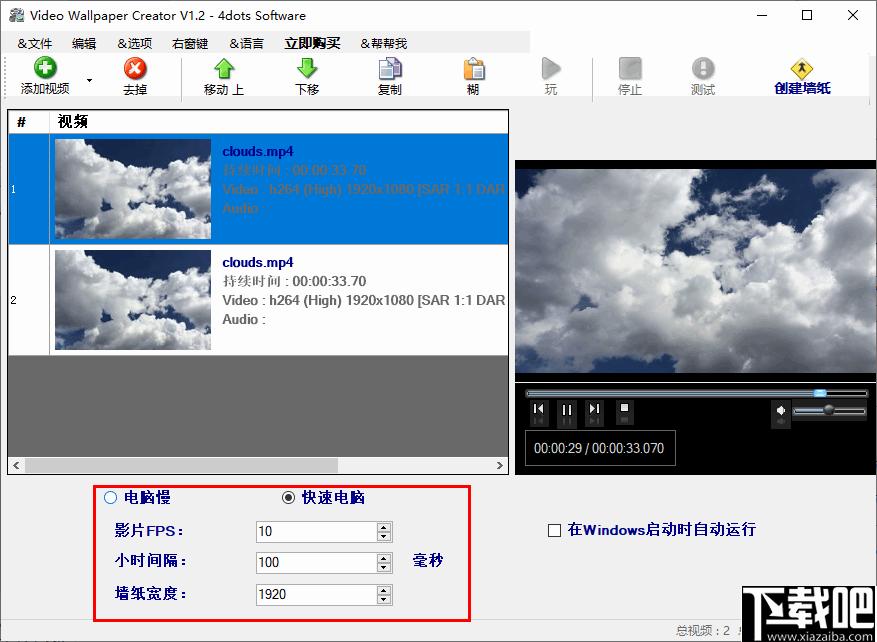
Task: Open the &选项 menu
Action: point(135,44)
